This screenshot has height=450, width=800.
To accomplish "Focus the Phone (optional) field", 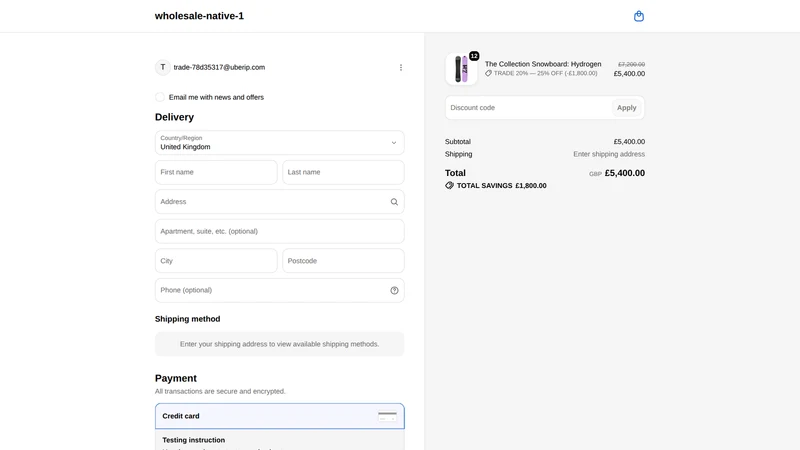I will point(280,290).
